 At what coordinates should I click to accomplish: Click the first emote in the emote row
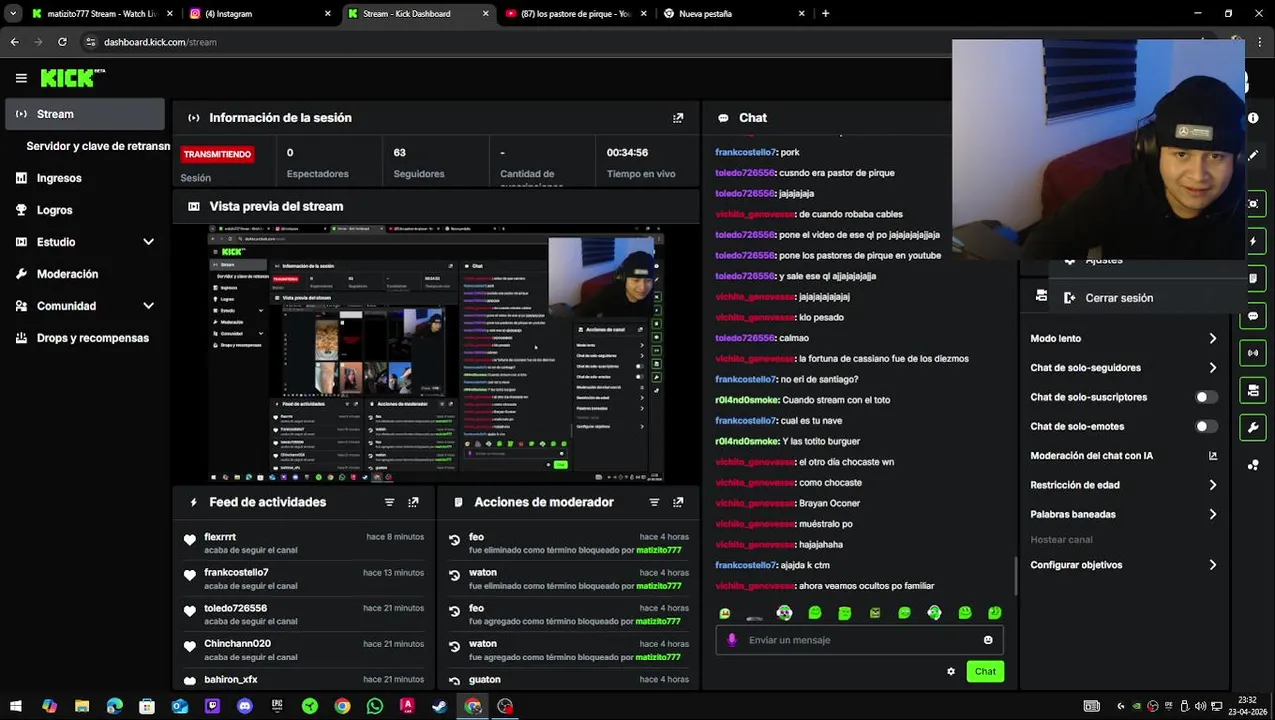(x=725, y=613)
